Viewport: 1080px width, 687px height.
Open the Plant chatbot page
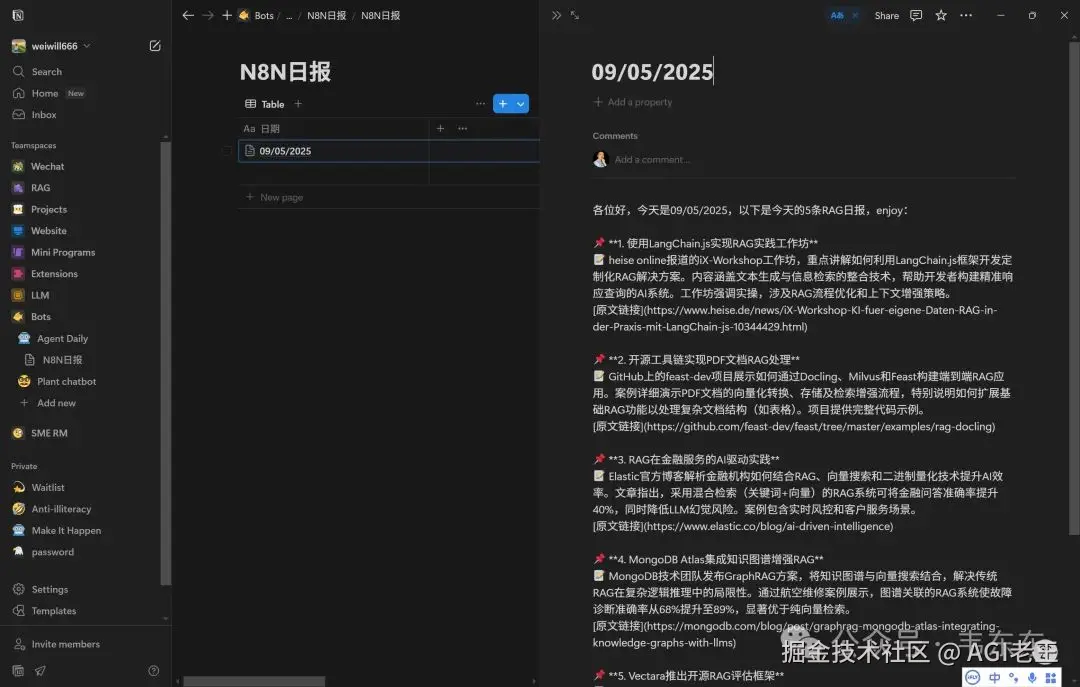(x=68, y=381)
